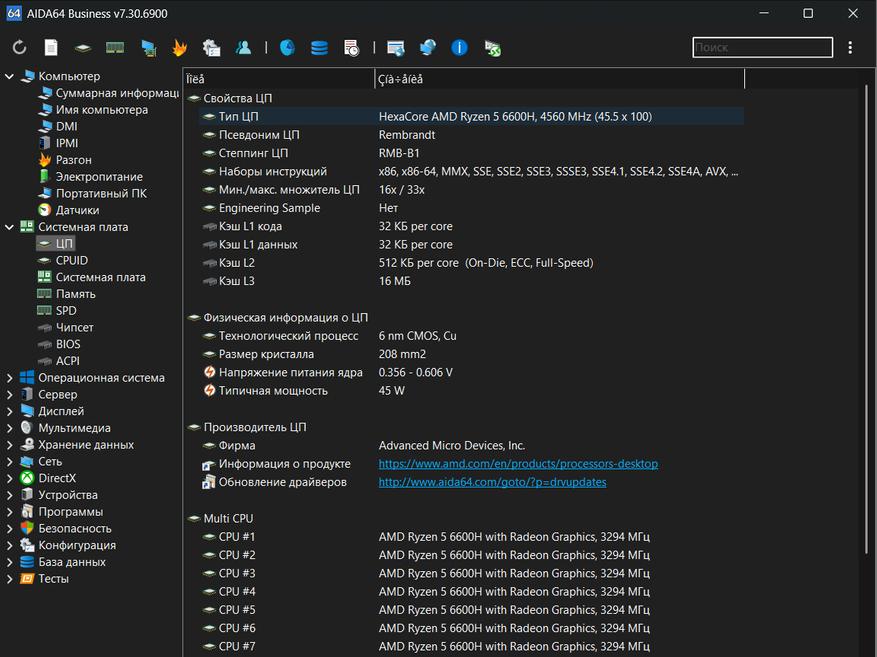877x657 pixels.
Task: Expand the Безопасность tree node
Action: (x=10, y=529)
